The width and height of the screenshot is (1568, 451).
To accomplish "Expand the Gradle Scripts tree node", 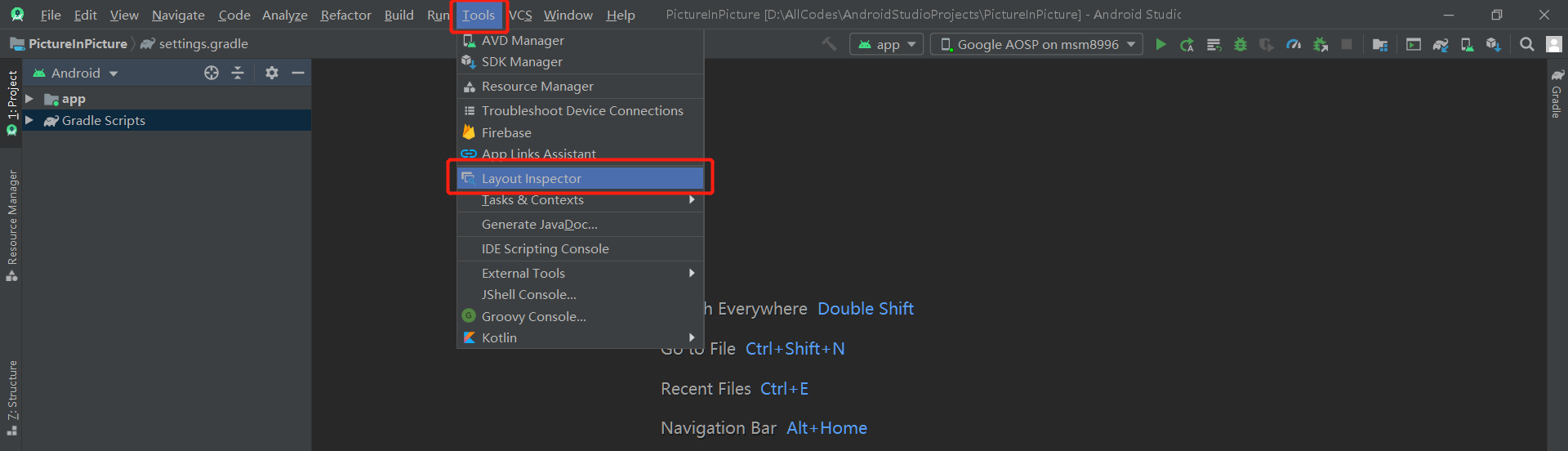I will pos(29,120).
